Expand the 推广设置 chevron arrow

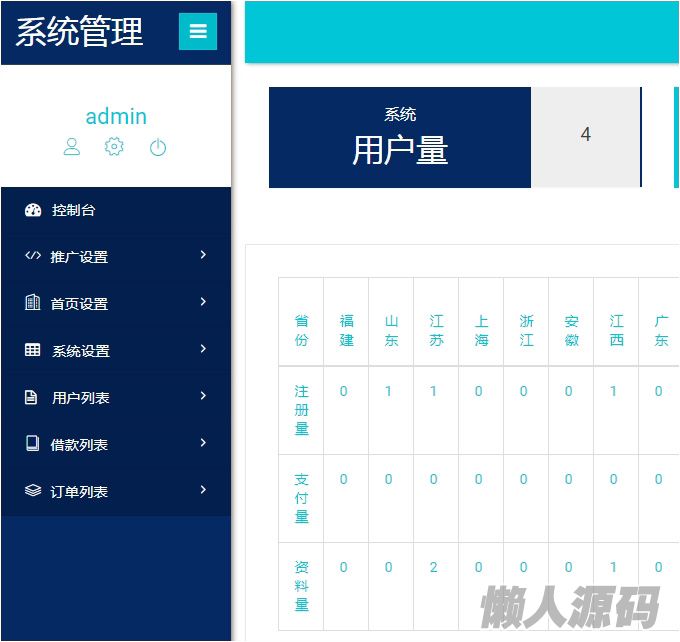tap(203, 255)
